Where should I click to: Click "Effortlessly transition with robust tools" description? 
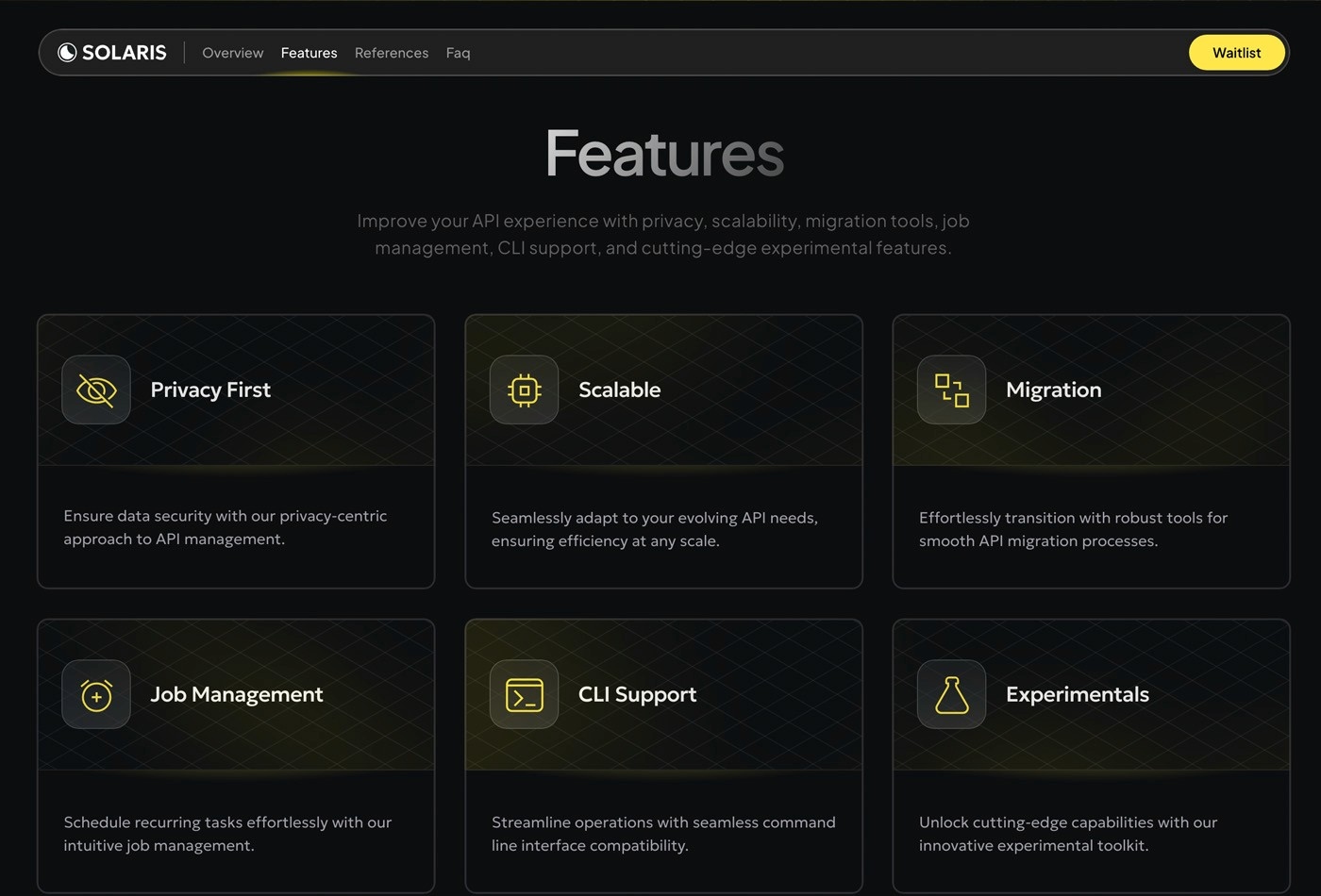pyautogui.click(x=1073, y=529)
